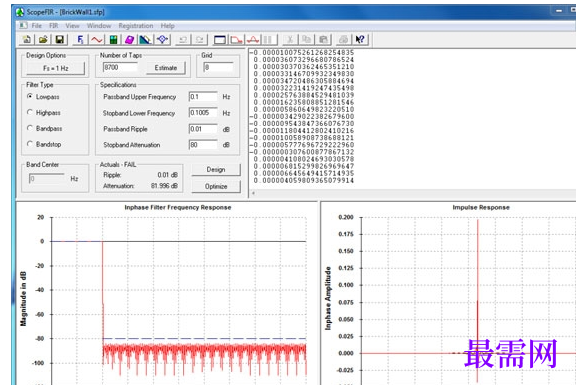
Task: Click the magenta book toolbar icon
Action: click(x=129, y=39)
